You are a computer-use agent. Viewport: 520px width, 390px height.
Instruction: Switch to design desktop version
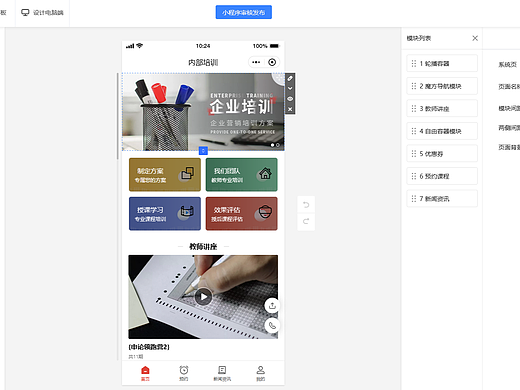pyautogui.click(x=42, y=13)
